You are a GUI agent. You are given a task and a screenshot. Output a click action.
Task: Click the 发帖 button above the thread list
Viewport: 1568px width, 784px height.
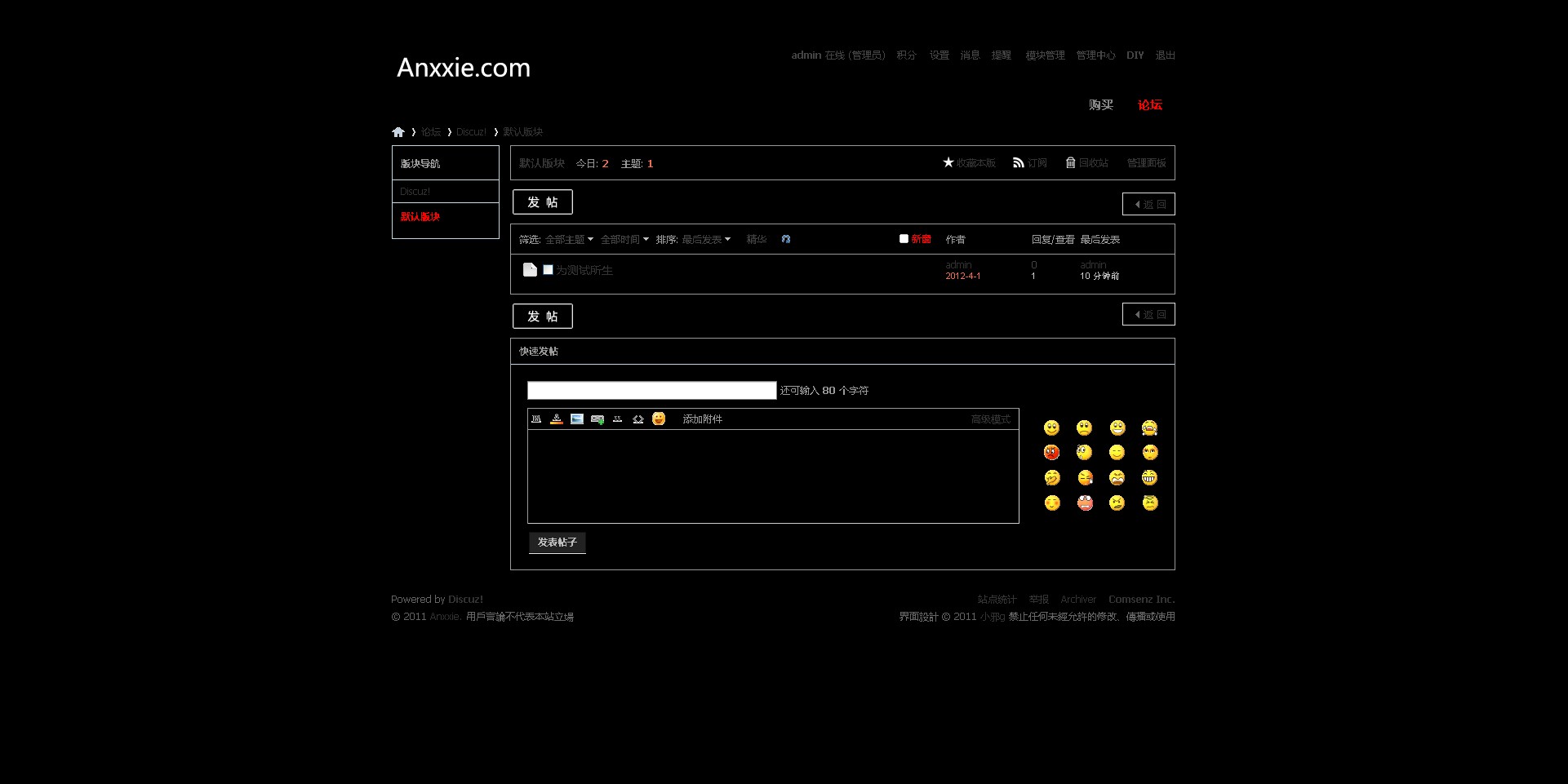(x=543, y=202)
